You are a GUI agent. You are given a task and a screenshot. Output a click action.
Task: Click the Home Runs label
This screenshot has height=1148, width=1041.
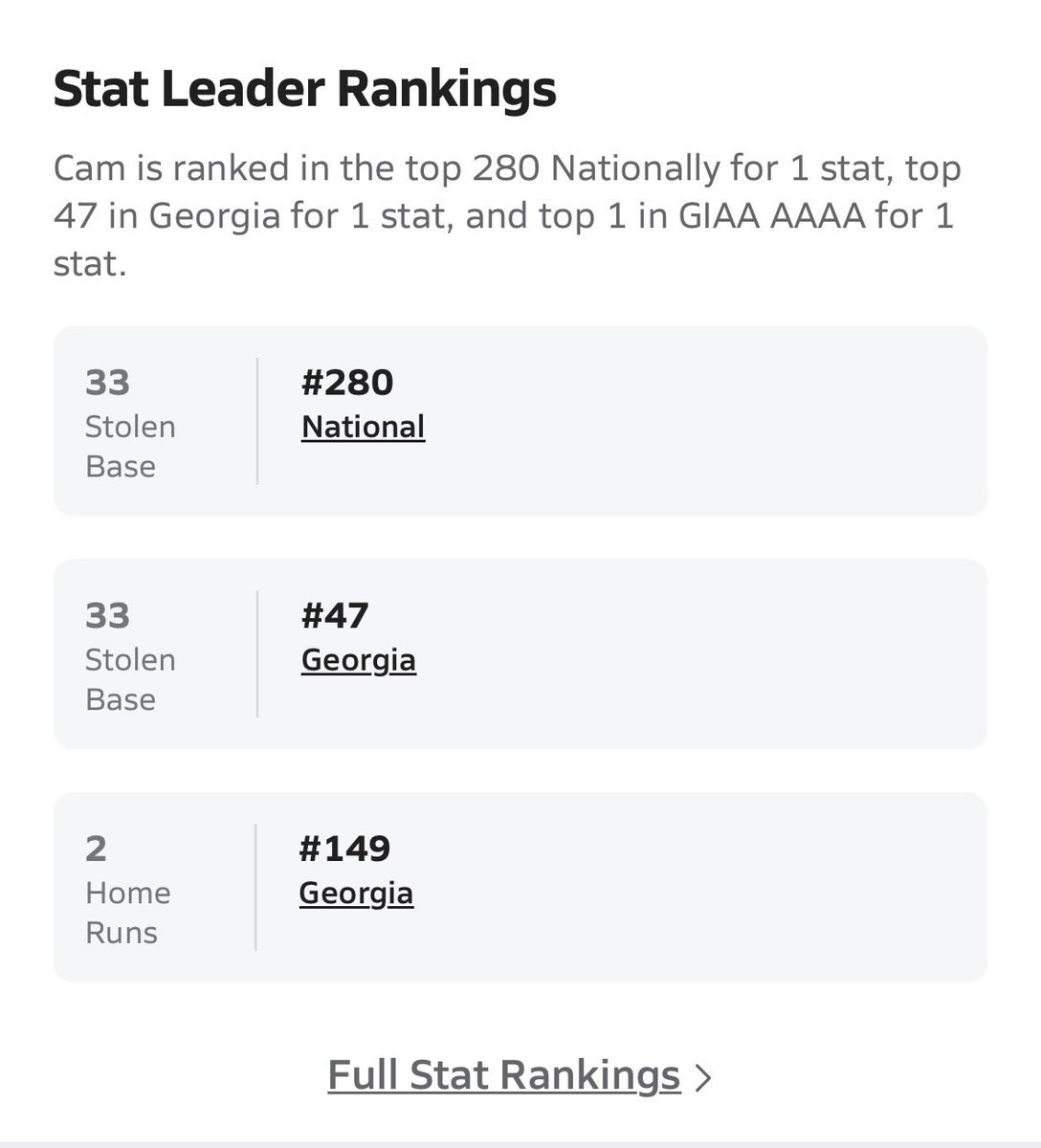[128, 913]
